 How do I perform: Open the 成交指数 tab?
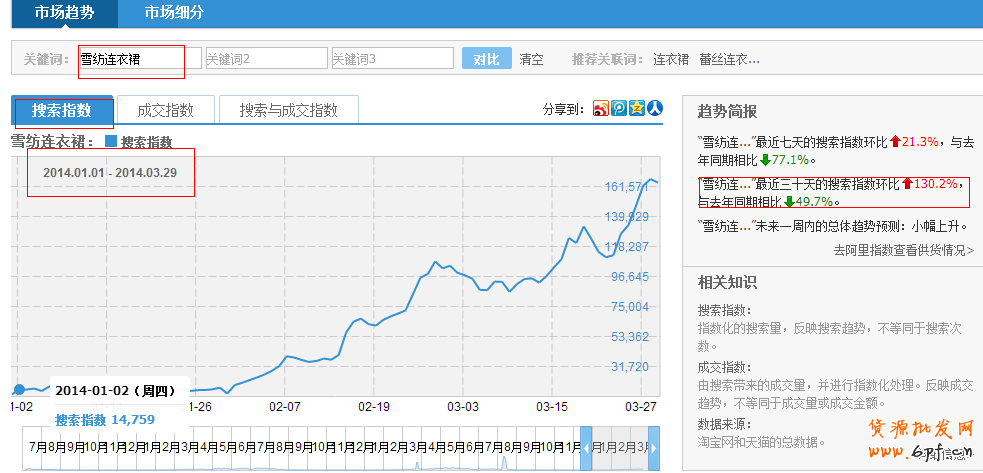tap(165, 110)
